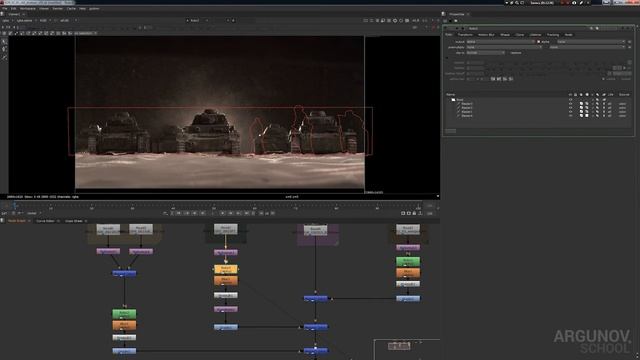Screen dimensions: 640x360
Task: Switch to the Node properties tab
Action: (x=569, y=35)
